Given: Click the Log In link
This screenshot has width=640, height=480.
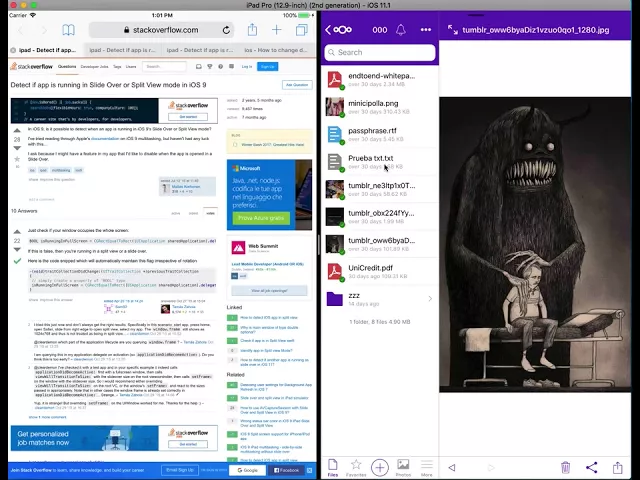Looking at the screenshot, I should tap(247, 67).
